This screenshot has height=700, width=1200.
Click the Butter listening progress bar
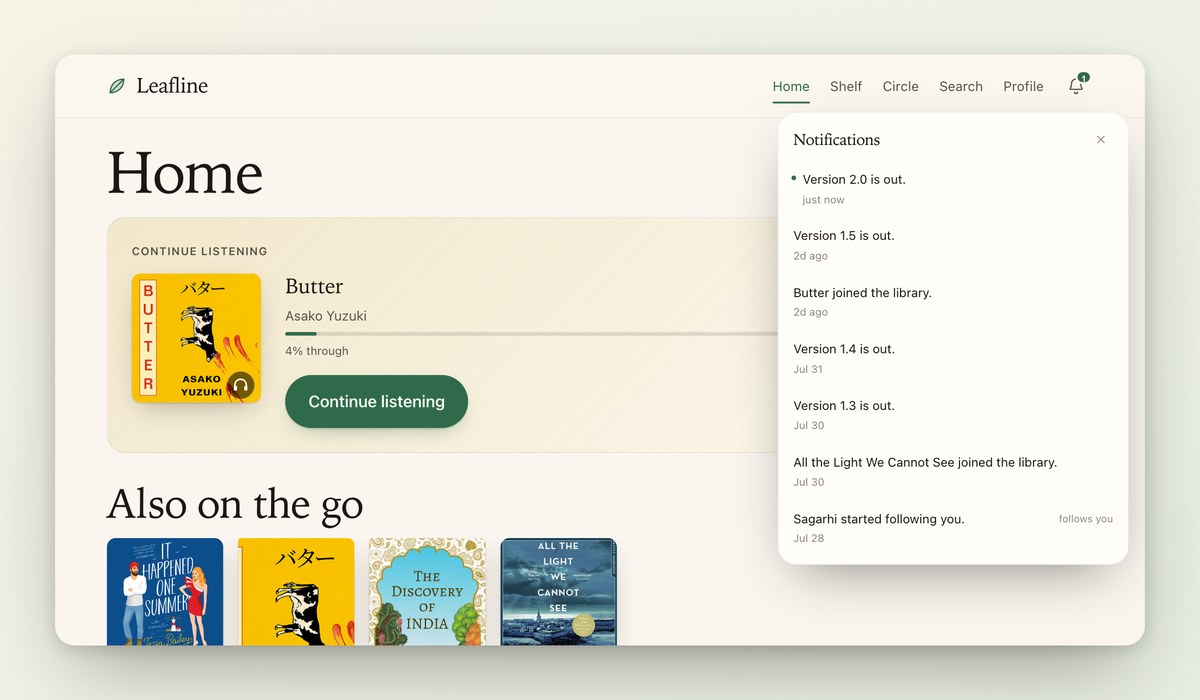(532, 333)
